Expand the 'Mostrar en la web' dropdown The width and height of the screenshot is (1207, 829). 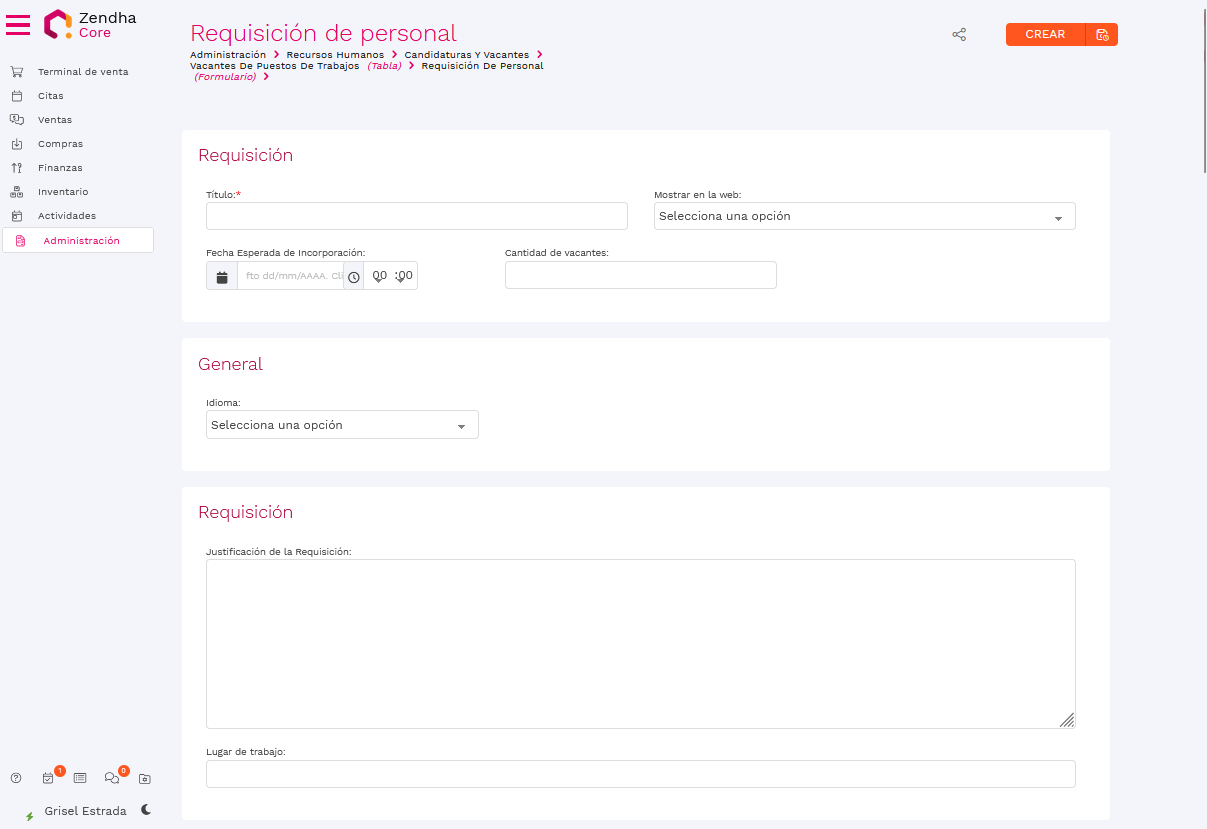tap(864, 216)
